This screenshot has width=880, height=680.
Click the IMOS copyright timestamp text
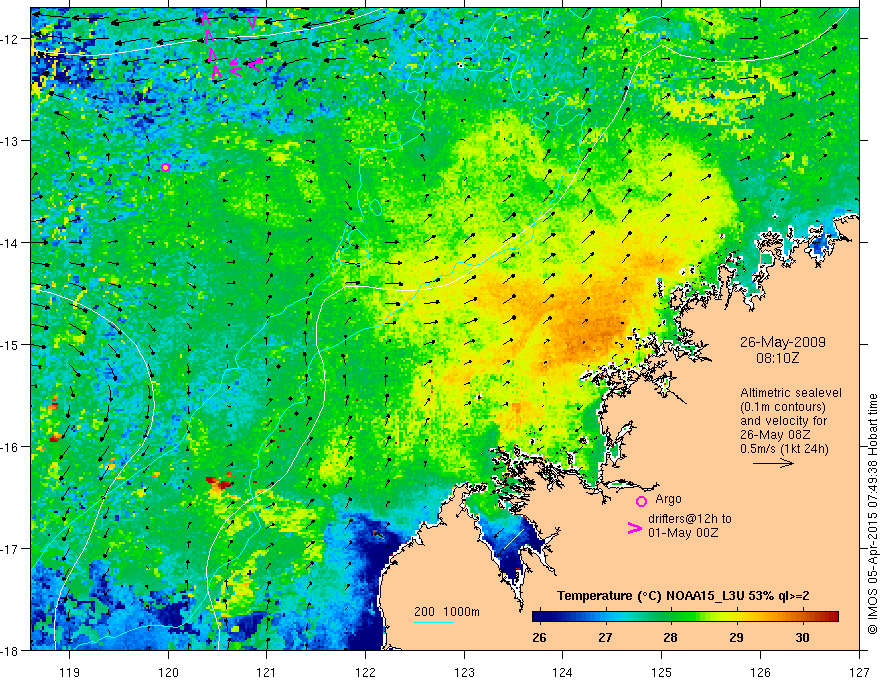click(872, 515)
